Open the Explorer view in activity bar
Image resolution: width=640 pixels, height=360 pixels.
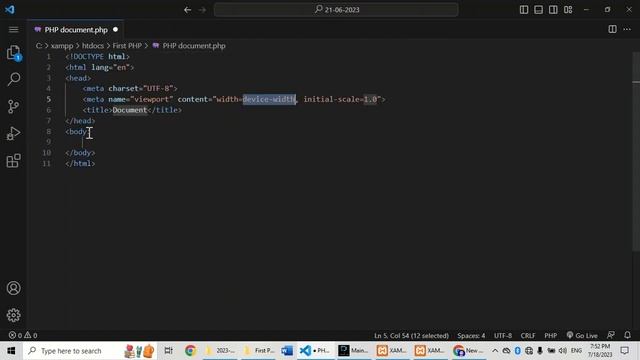click(x=13, y=53)
